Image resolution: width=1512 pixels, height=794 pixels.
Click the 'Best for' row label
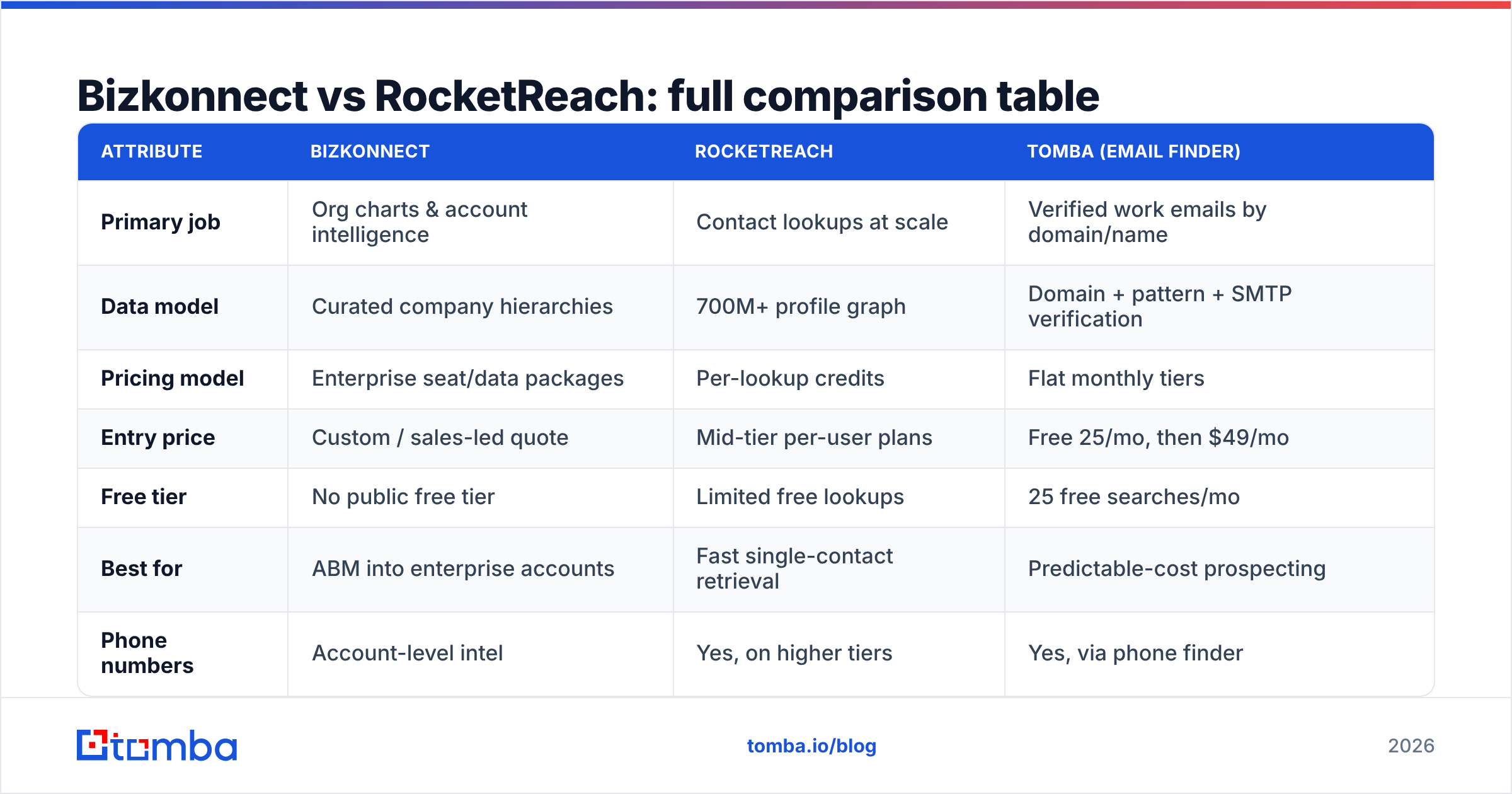click(x=142, y=569)
